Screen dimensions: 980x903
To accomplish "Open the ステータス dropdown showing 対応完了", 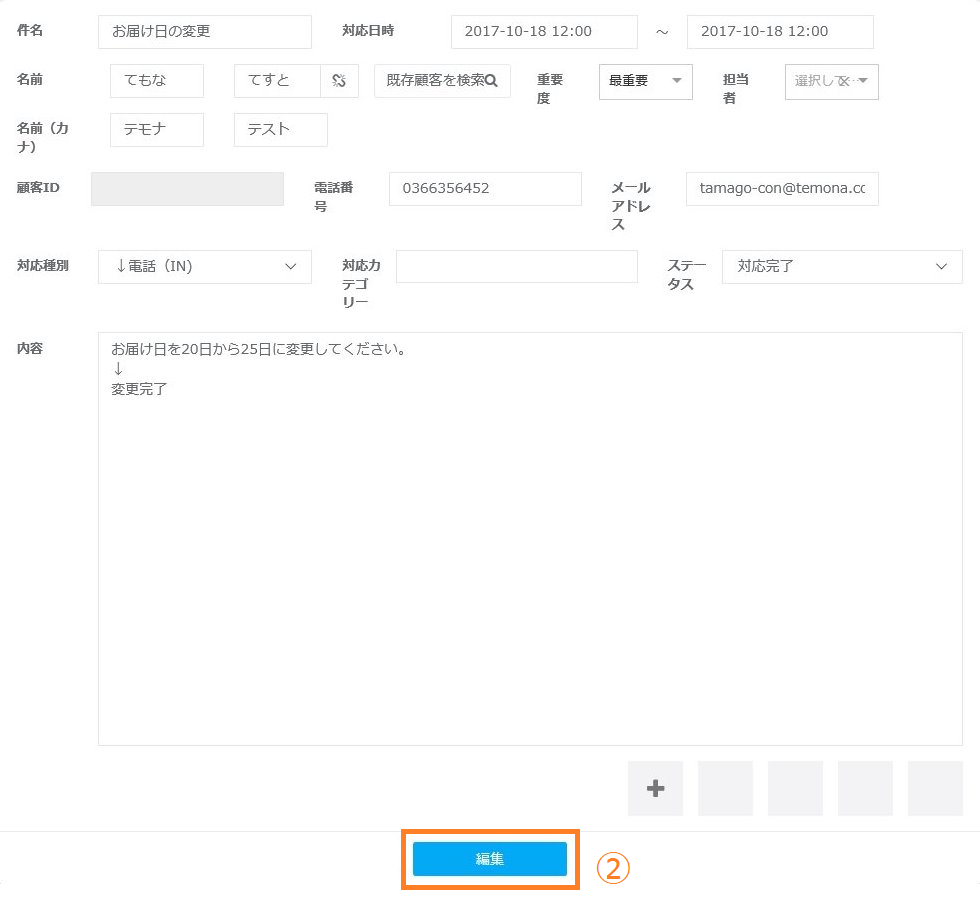I will tap(841, 267).
